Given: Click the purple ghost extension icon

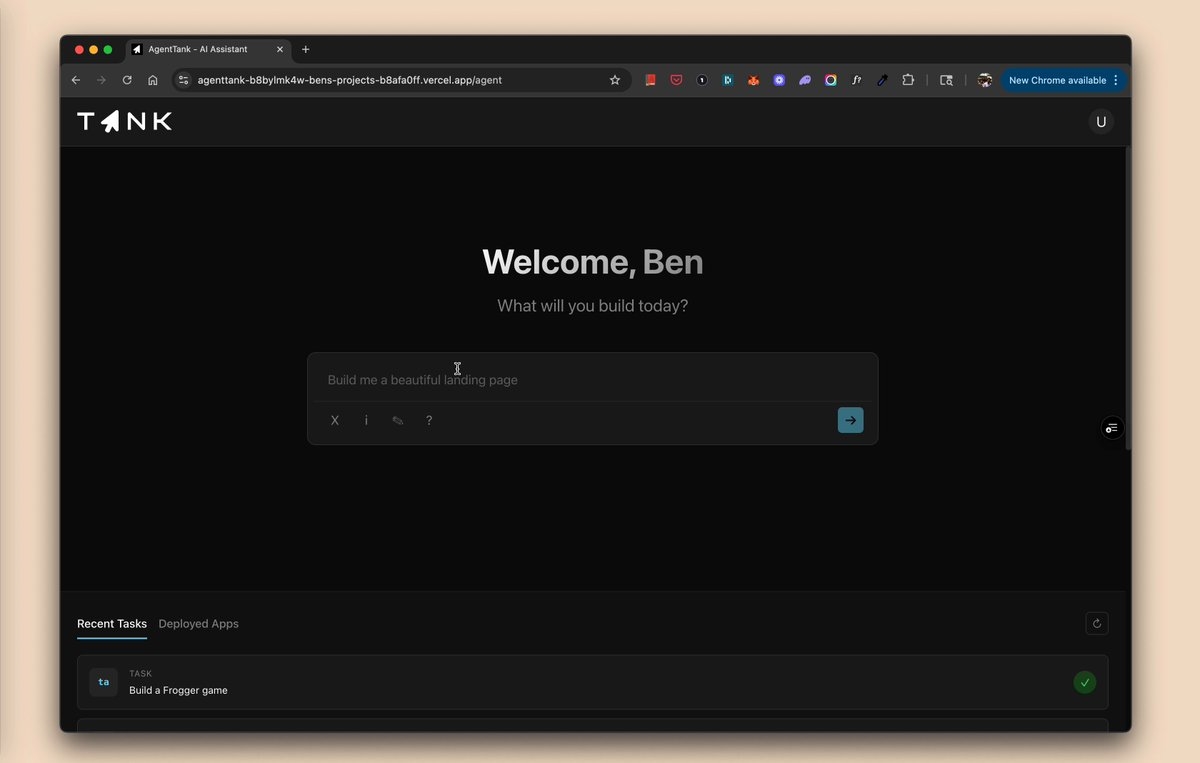Looking at the screenshot, I should coord(805,80).
